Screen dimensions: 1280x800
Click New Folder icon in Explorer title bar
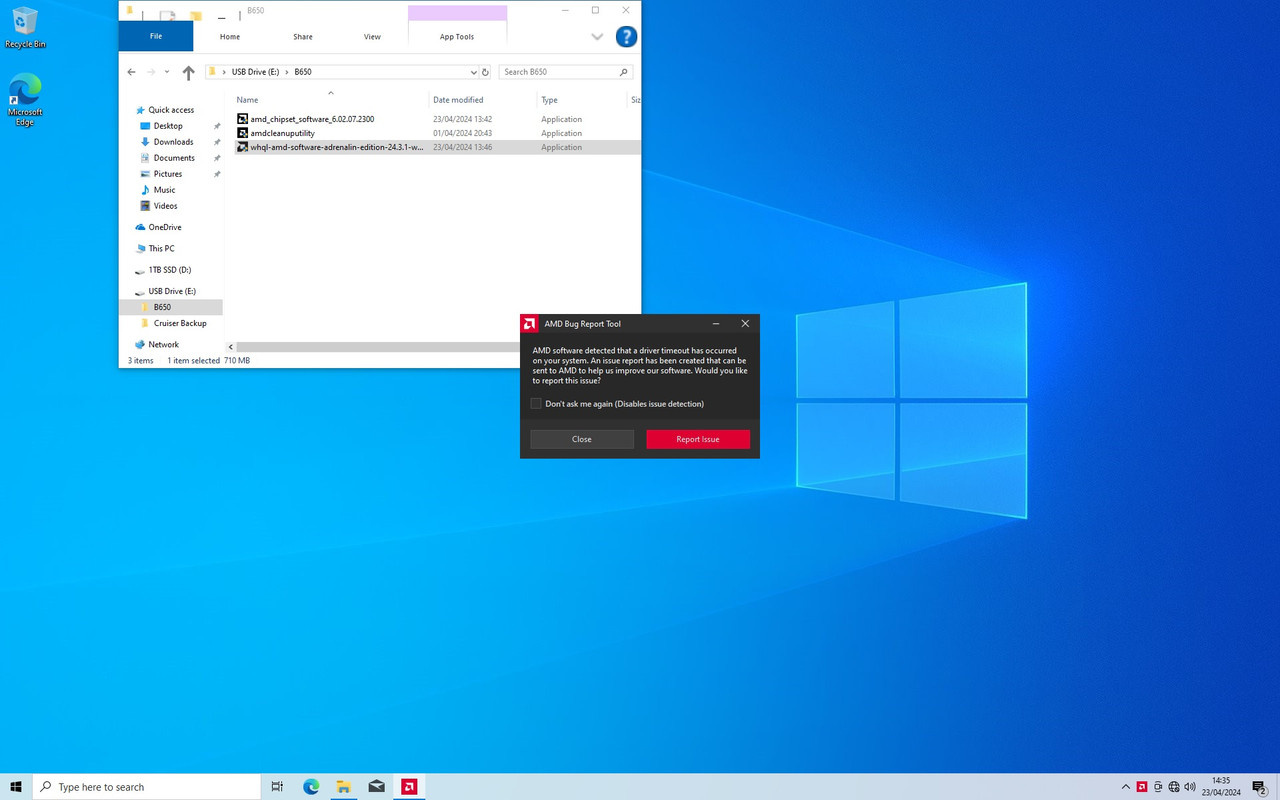196,15
